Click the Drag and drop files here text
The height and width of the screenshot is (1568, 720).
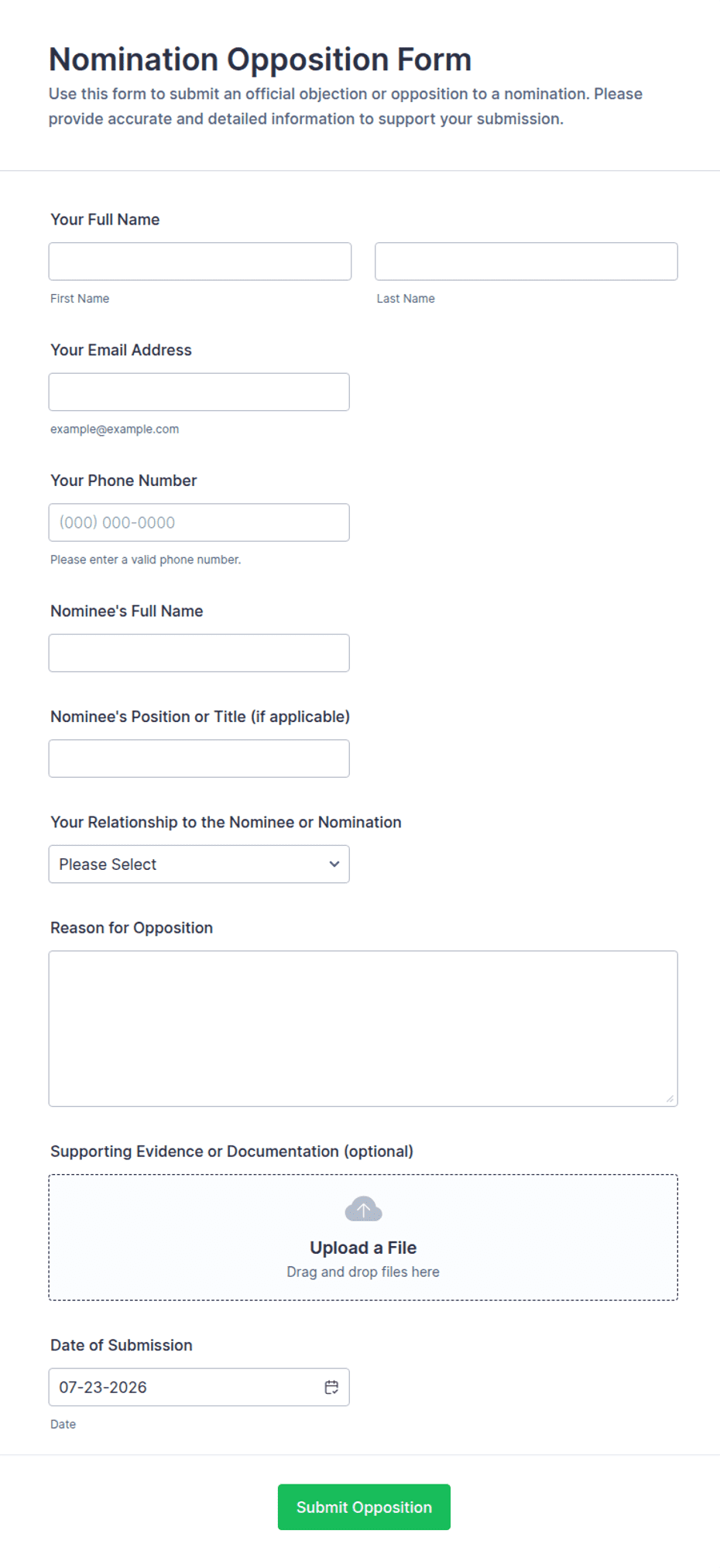click(363, 1272)
